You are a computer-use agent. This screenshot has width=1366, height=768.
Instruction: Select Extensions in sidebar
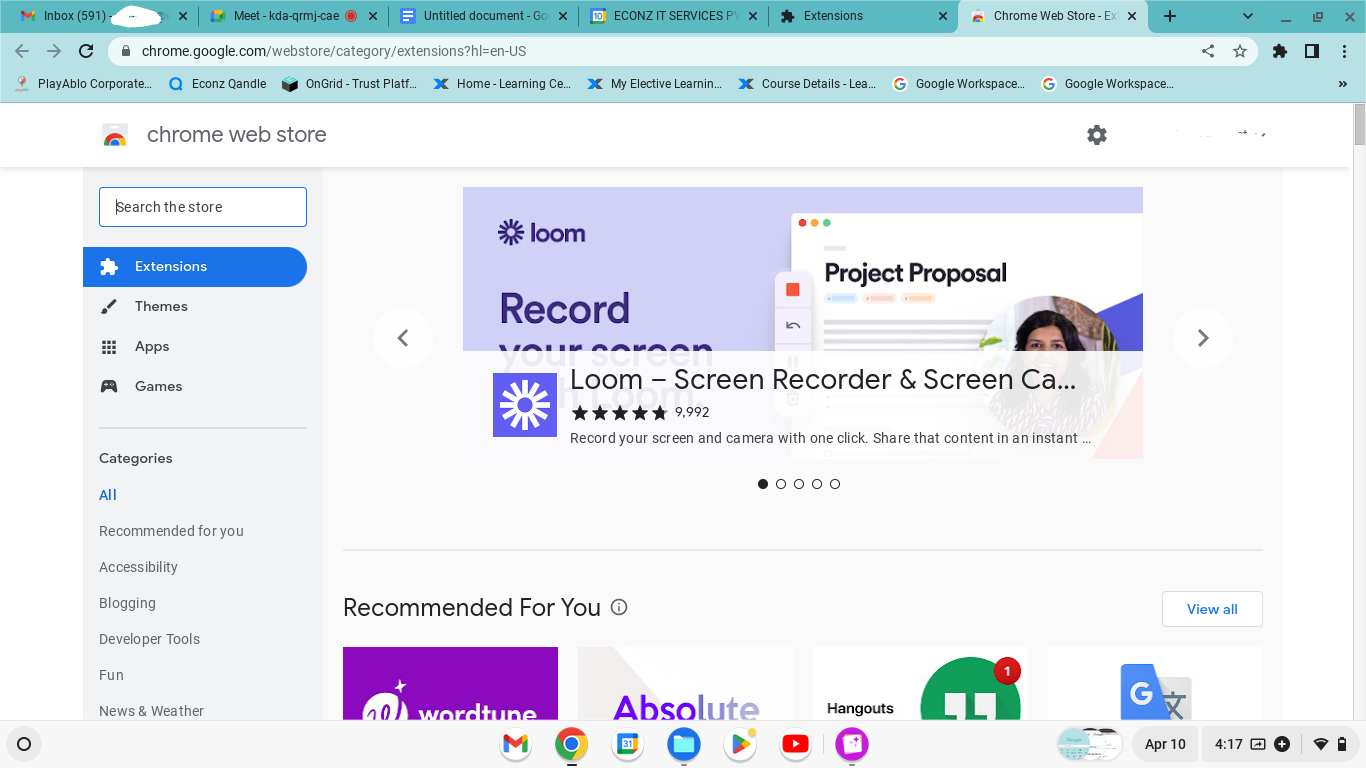point(195,267)
